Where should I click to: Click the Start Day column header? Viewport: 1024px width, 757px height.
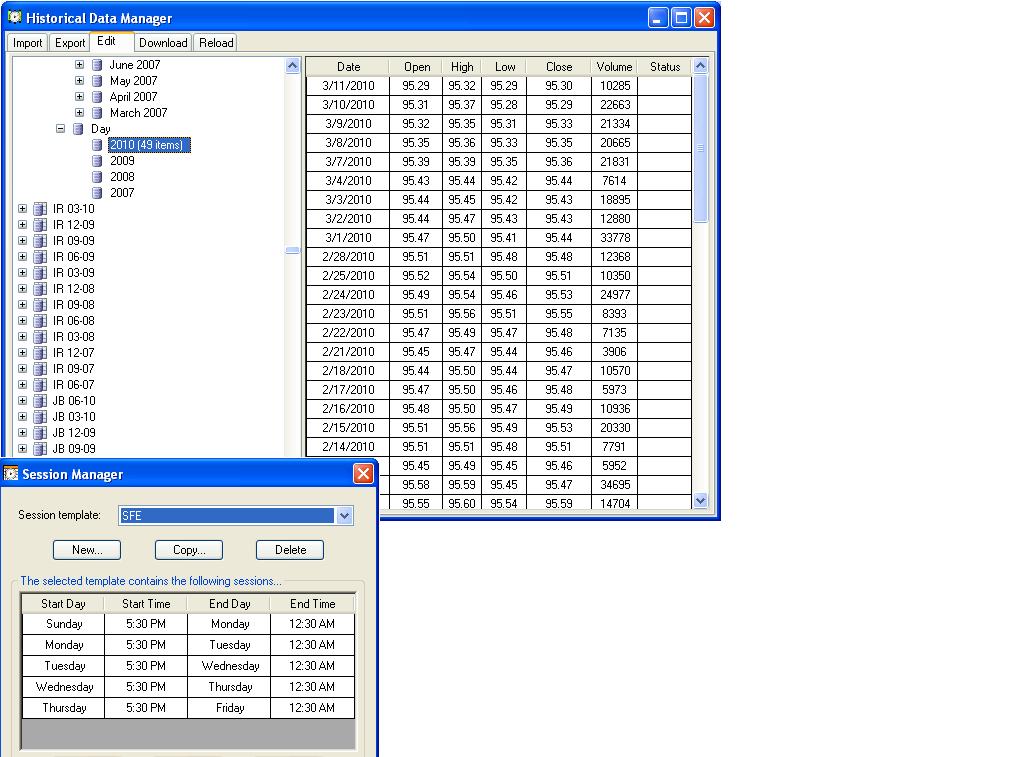pyautogui.click(x=63, y=604)
